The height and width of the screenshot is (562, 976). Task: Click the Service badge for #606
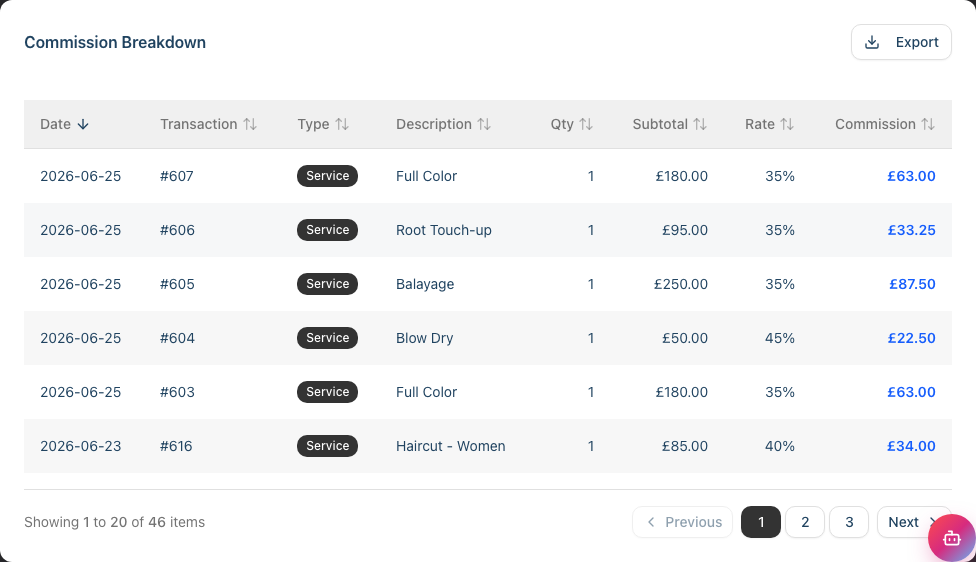coord(327,230)
